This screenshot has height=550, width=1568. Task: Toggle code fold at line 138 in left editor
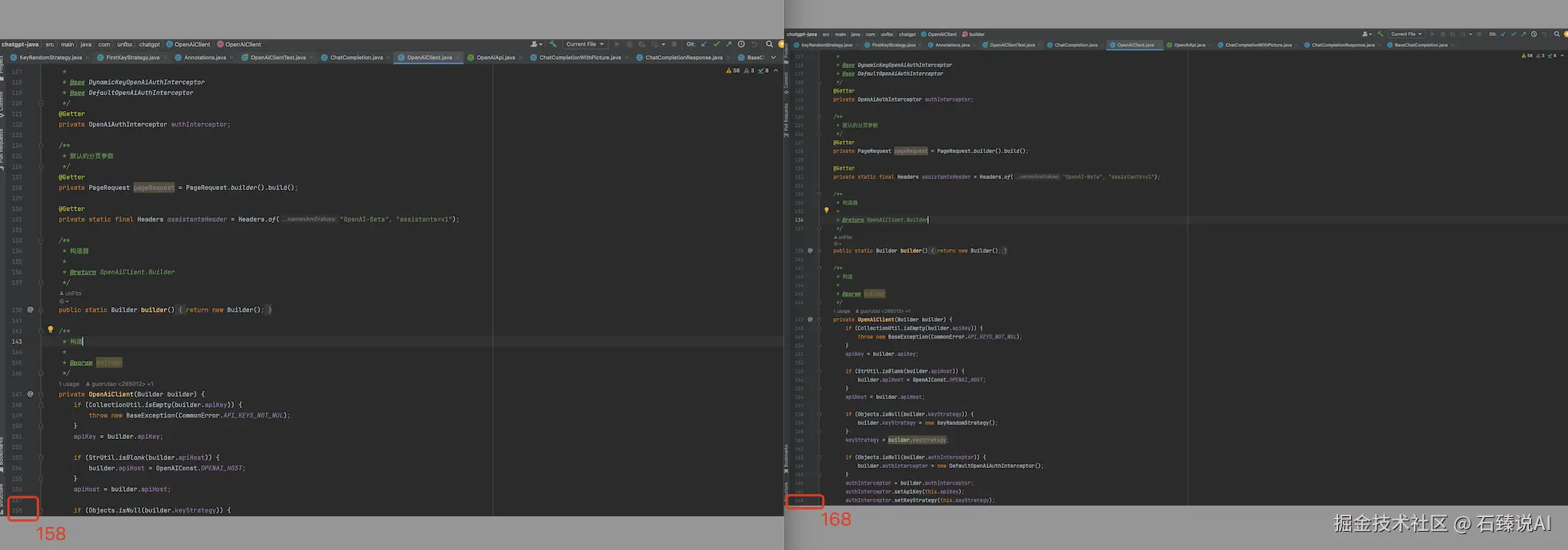click(x=41, y=310)
